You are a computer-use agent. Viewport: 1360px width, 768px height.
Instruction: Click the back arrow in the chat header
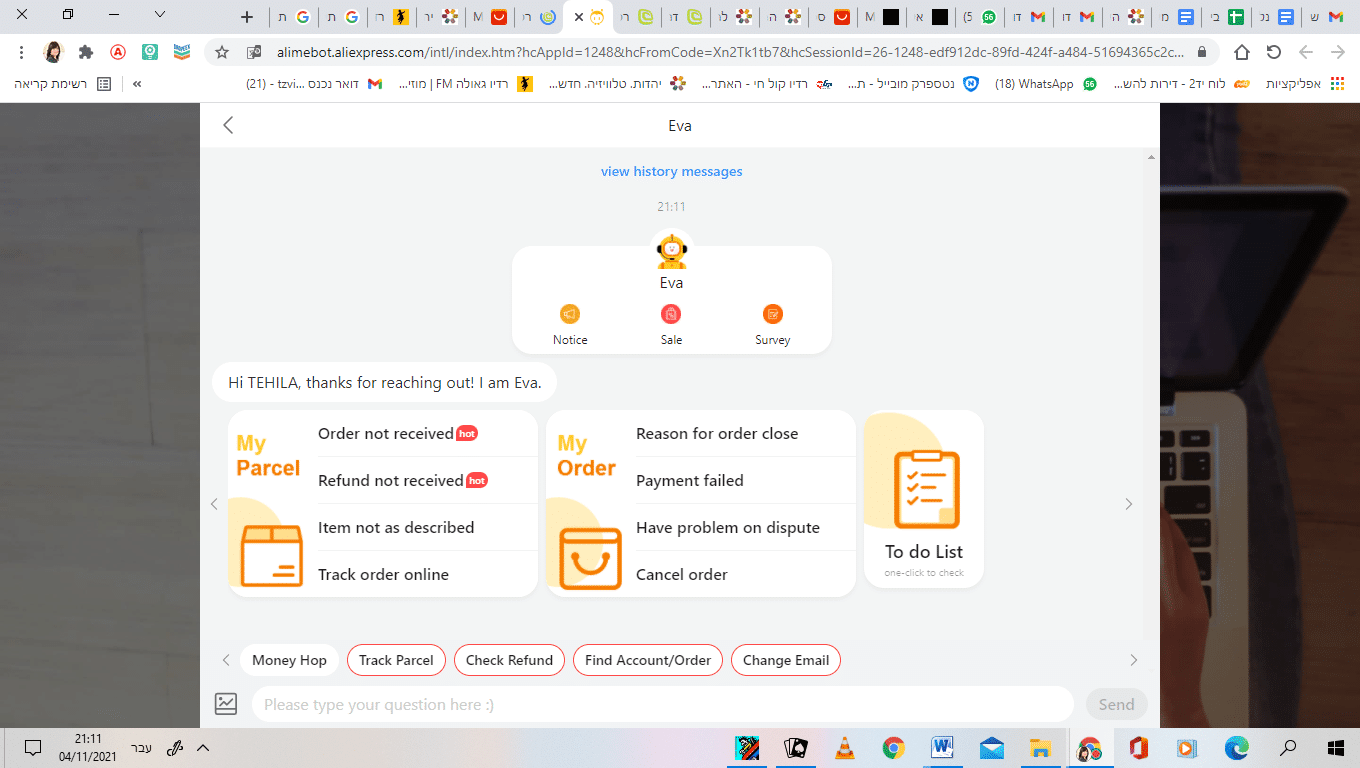pos(228,125)
